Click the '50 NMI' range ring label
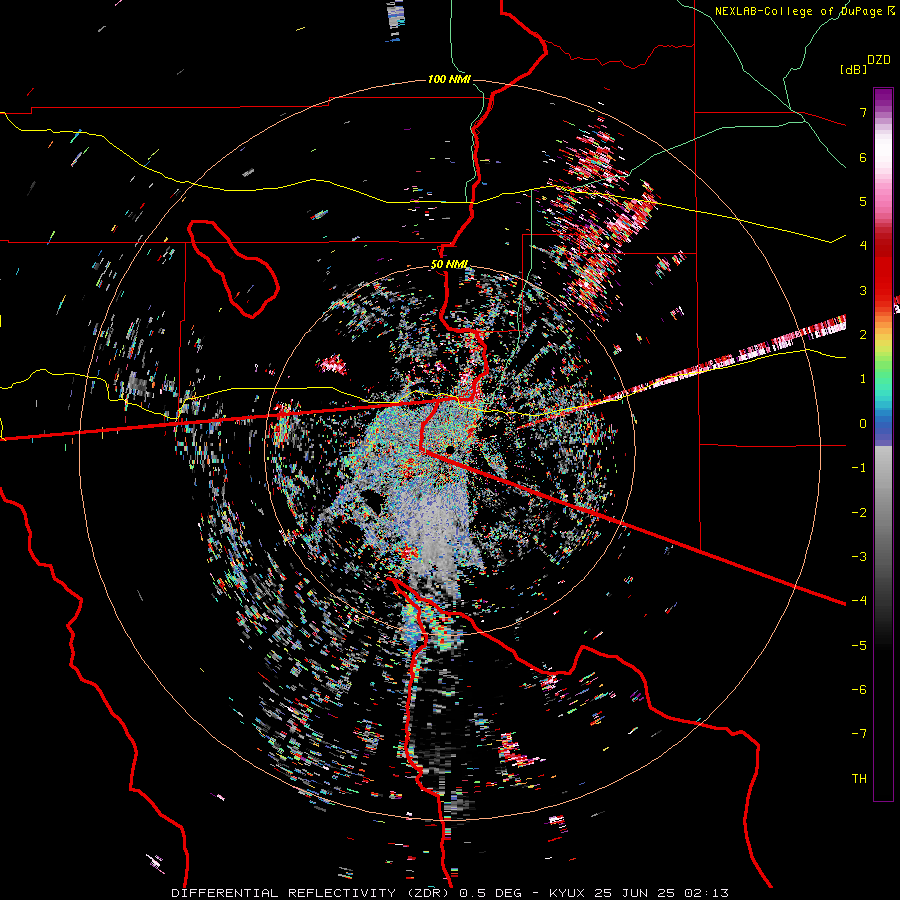The image size is (900, 900). 449,265
